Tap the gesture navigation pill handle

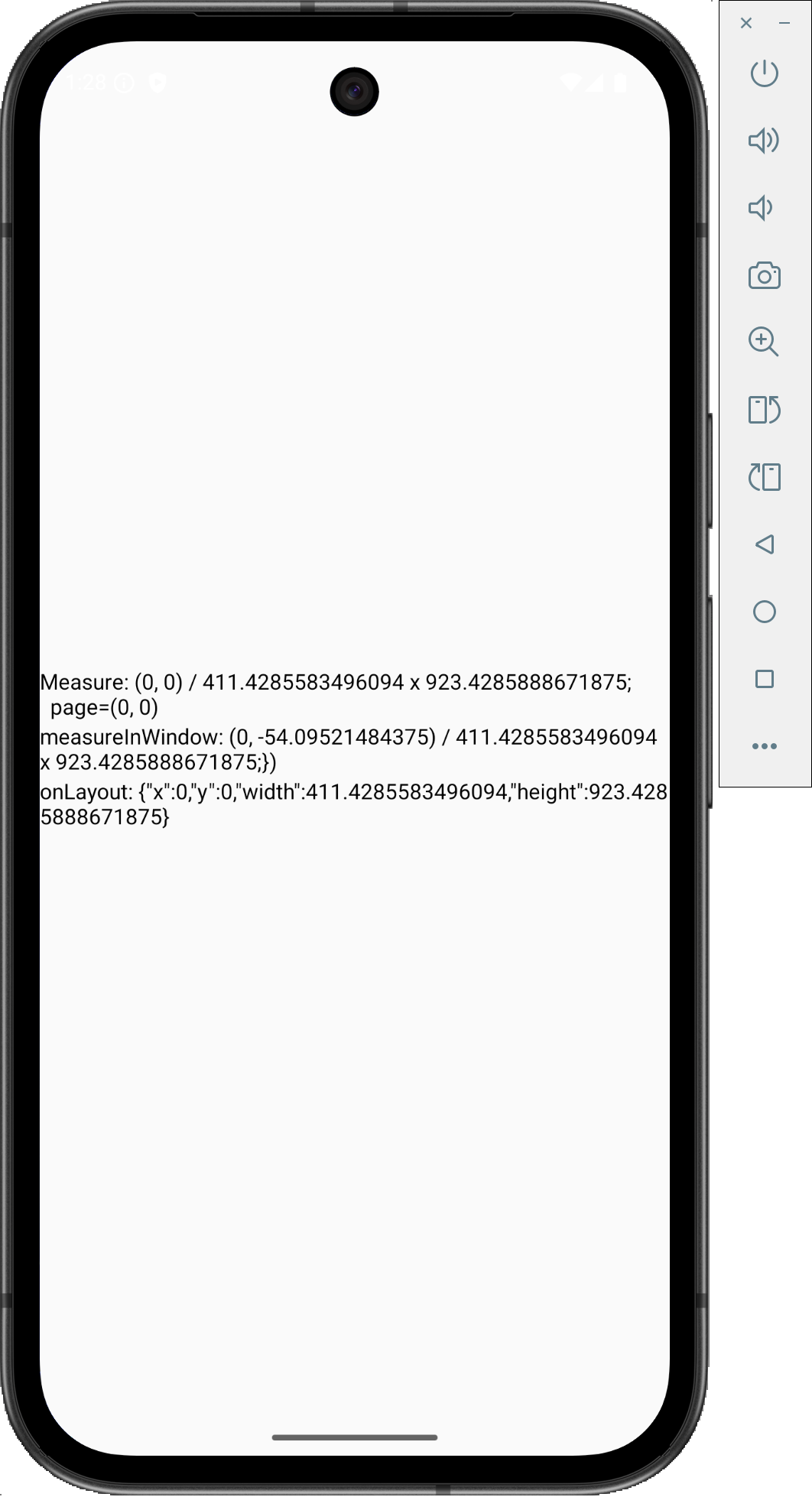tap(355, 1437)
